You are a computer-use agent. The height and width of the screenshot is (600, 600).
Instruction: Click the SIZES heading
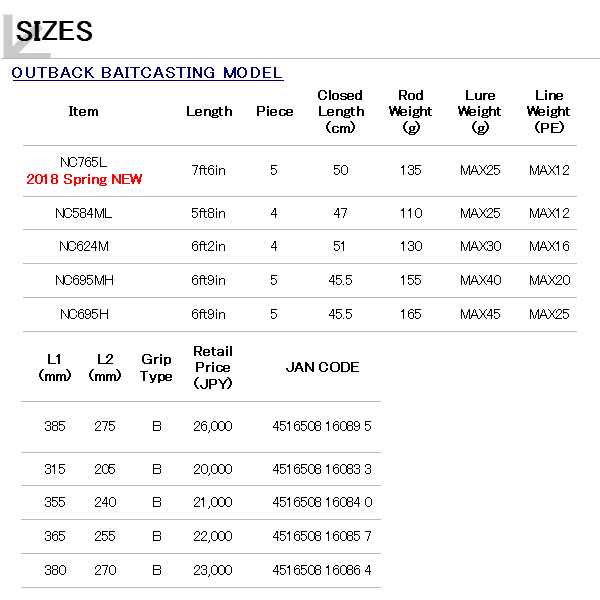coord(54,31)
